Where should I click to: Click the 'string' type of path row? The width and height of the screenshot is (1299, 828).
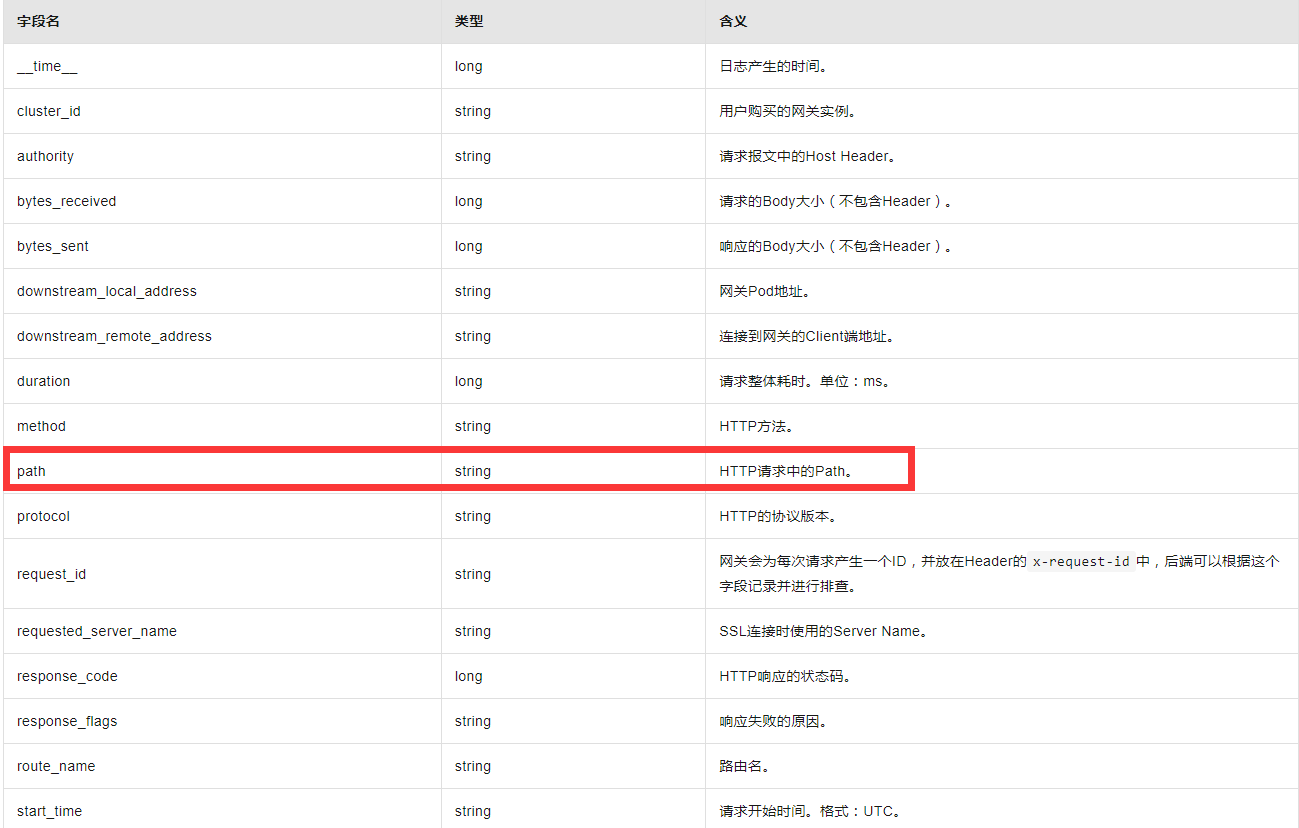coord(473,471)
